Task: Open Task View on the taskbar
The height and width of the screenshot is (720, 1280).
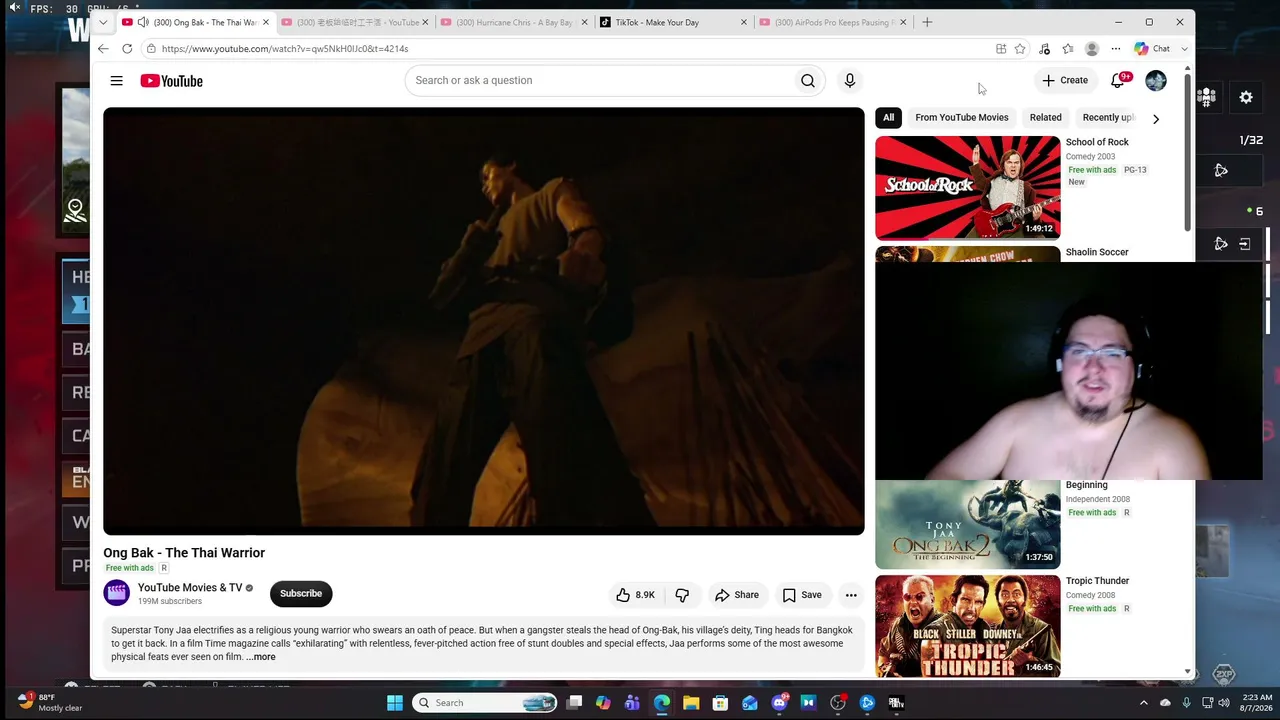Action: 574,703
